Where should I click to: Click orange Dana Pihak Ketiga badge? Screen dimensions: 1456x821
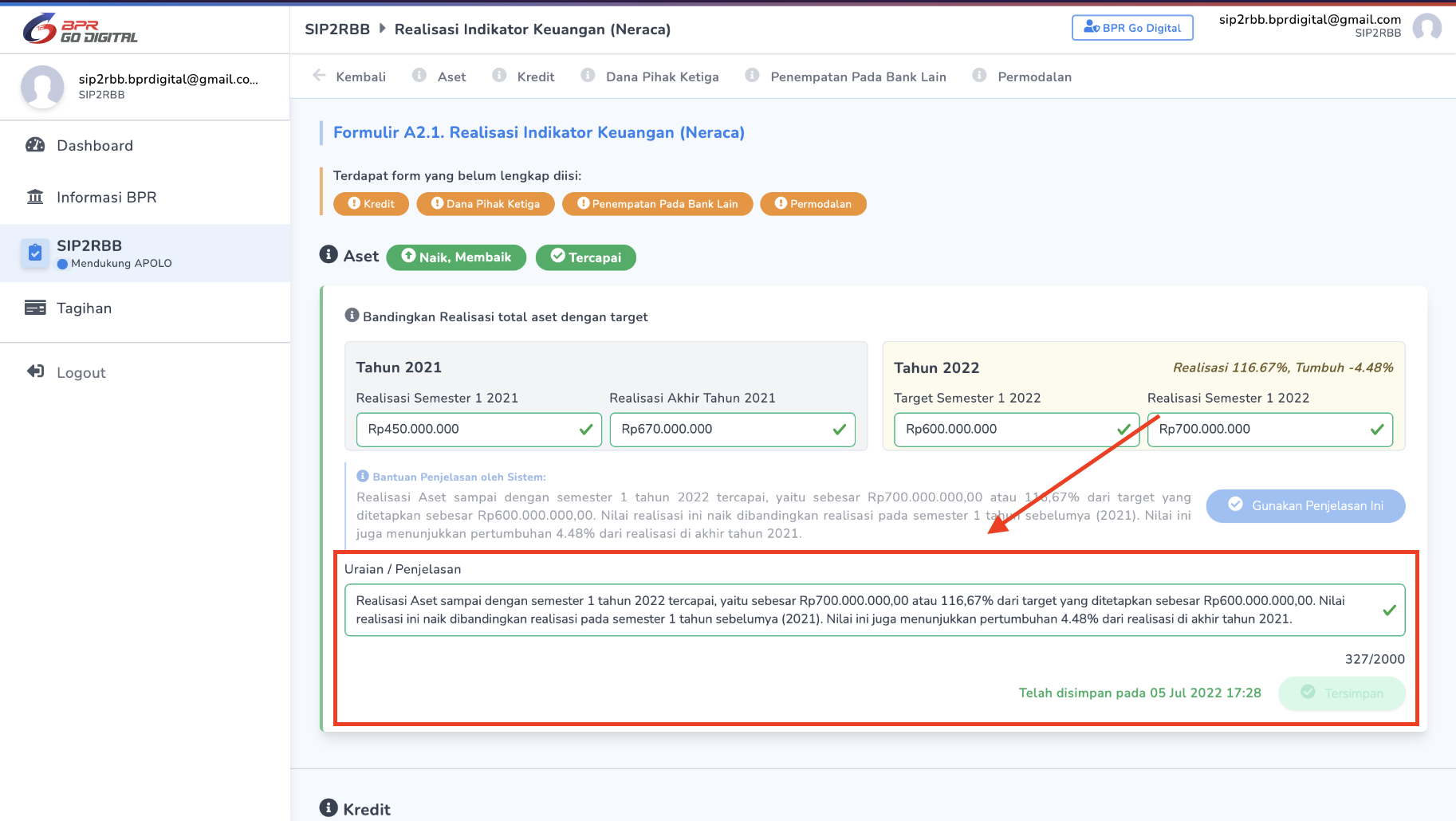point(486,204)
